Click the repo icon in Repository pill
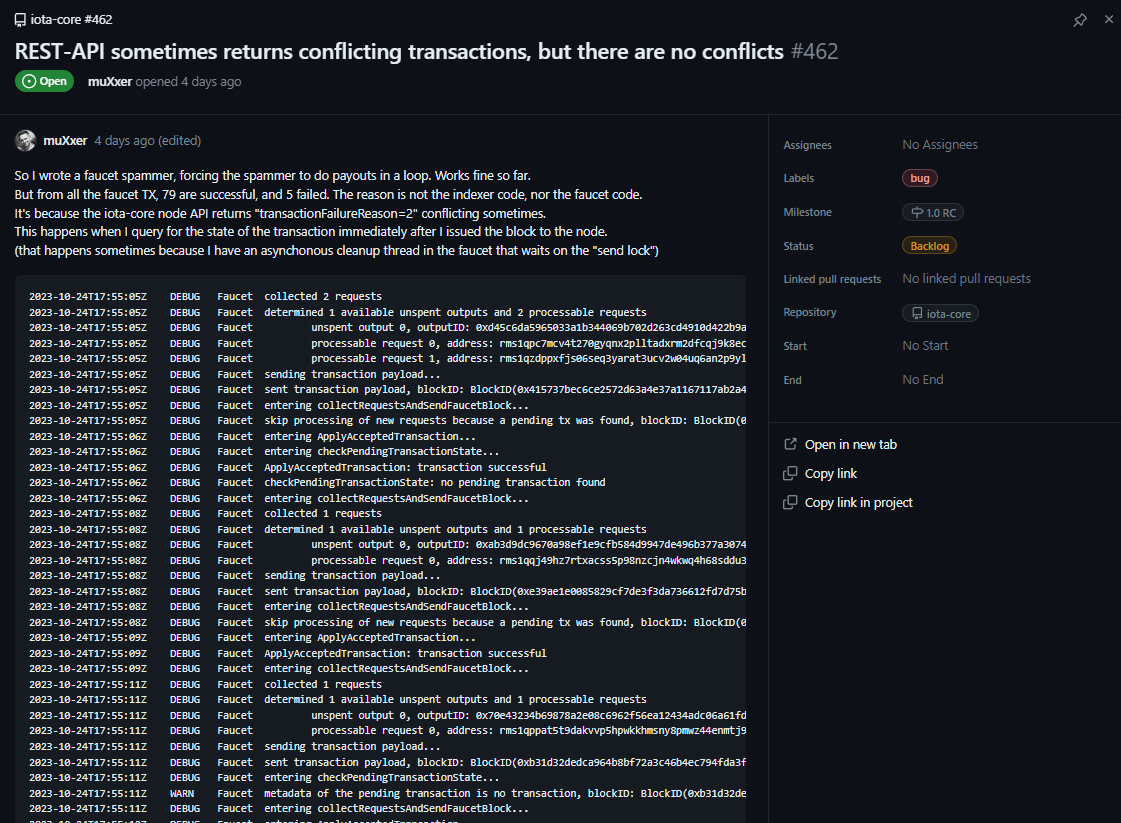 pyautogui.click(x=917, y=313)
